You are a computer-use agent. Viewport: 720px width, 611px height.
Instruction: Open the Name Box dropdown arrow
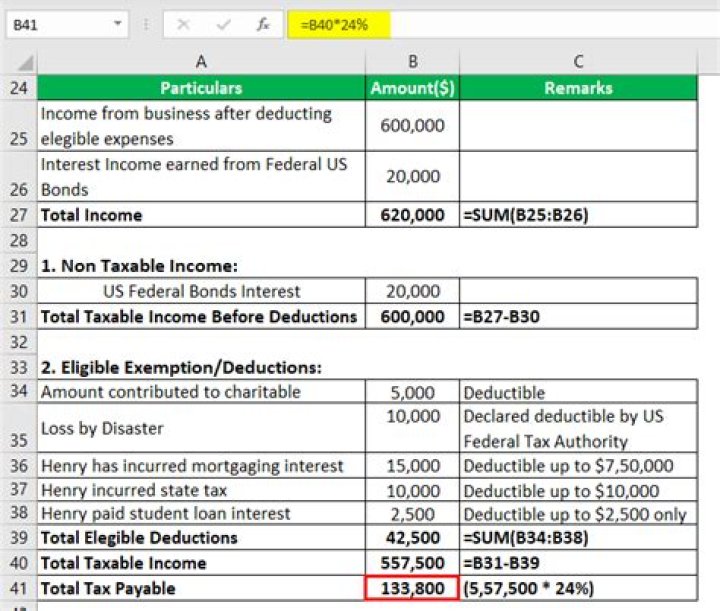click(x=120, y=24)
